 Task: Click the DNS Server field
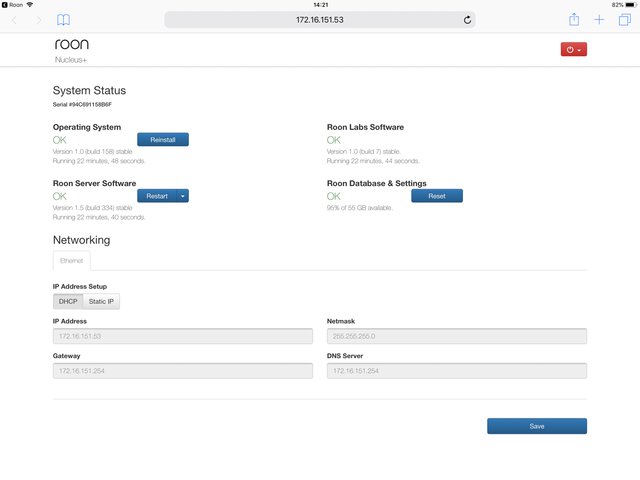coord(456,371)
